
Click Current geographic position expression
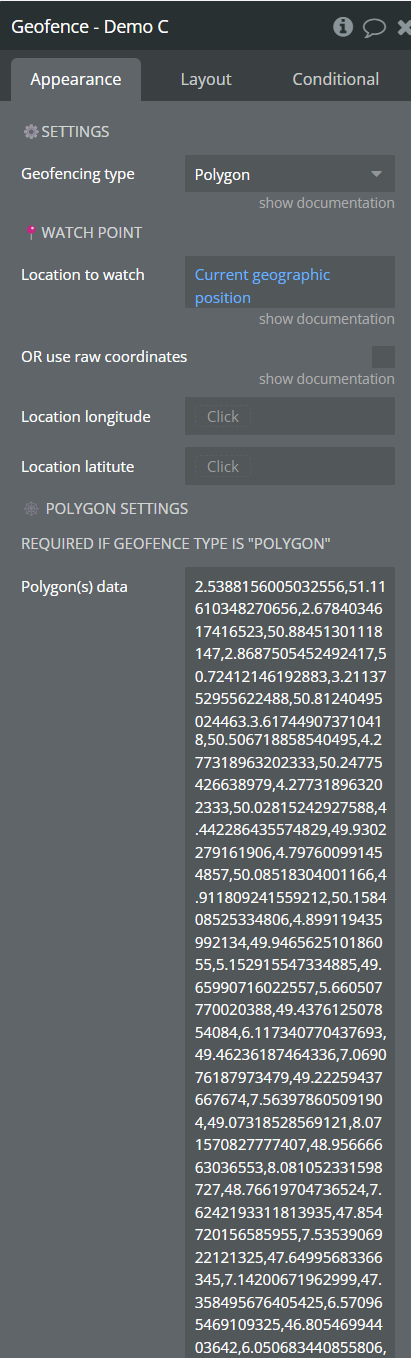(x=262, y=286)
